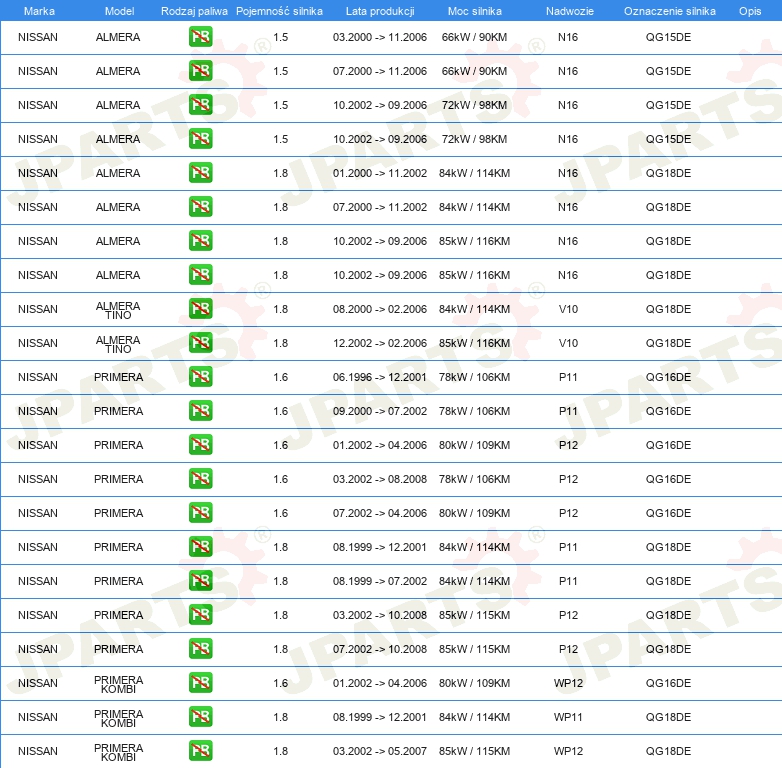This screenshot has height=768, width=782.
Task: Click fuel icon in Primera P11 08.1999 -> 12.2001 row
Action: click(x=200, y=547)
